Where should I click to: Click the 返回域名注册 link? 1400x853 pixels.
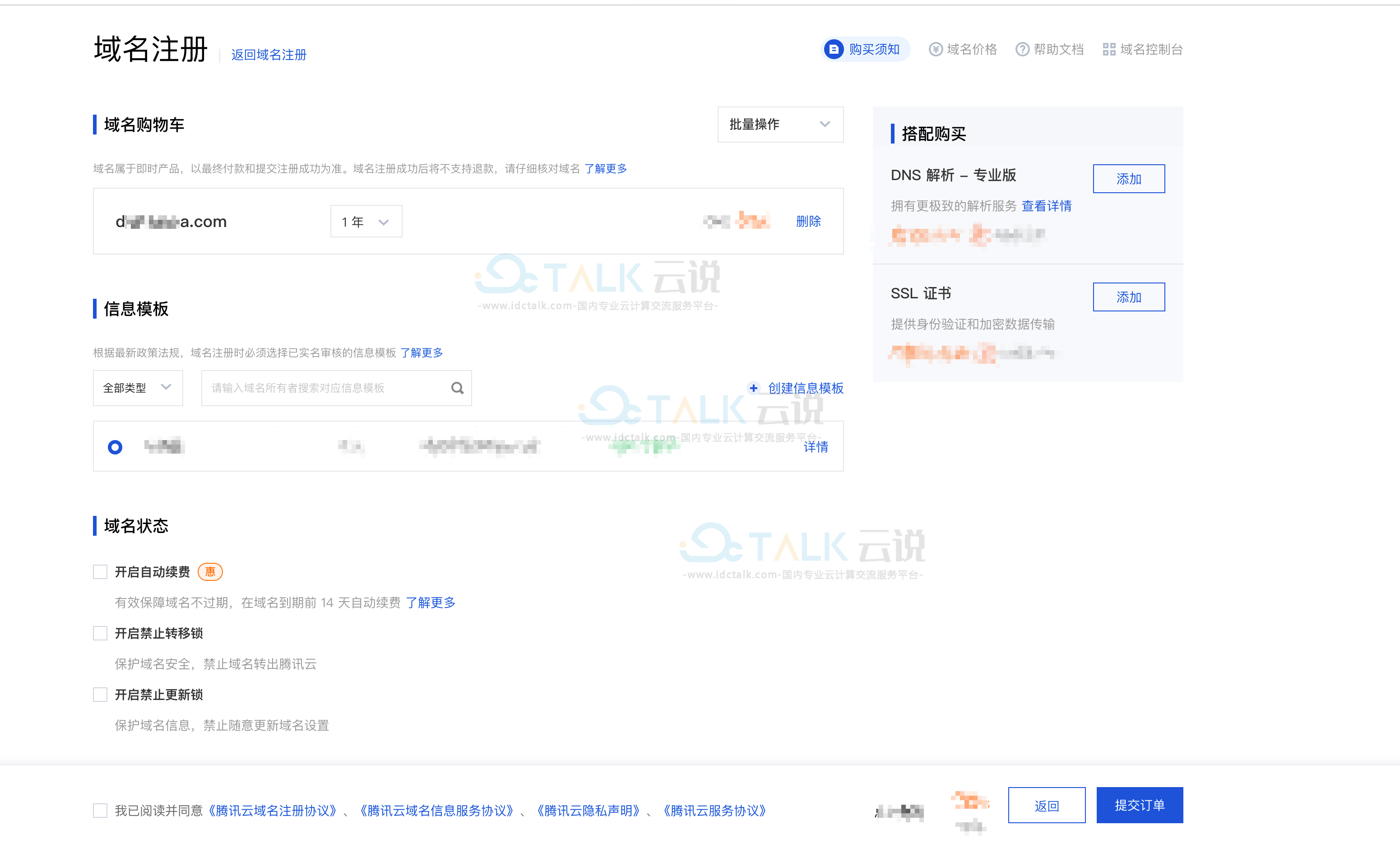[269, 55]
